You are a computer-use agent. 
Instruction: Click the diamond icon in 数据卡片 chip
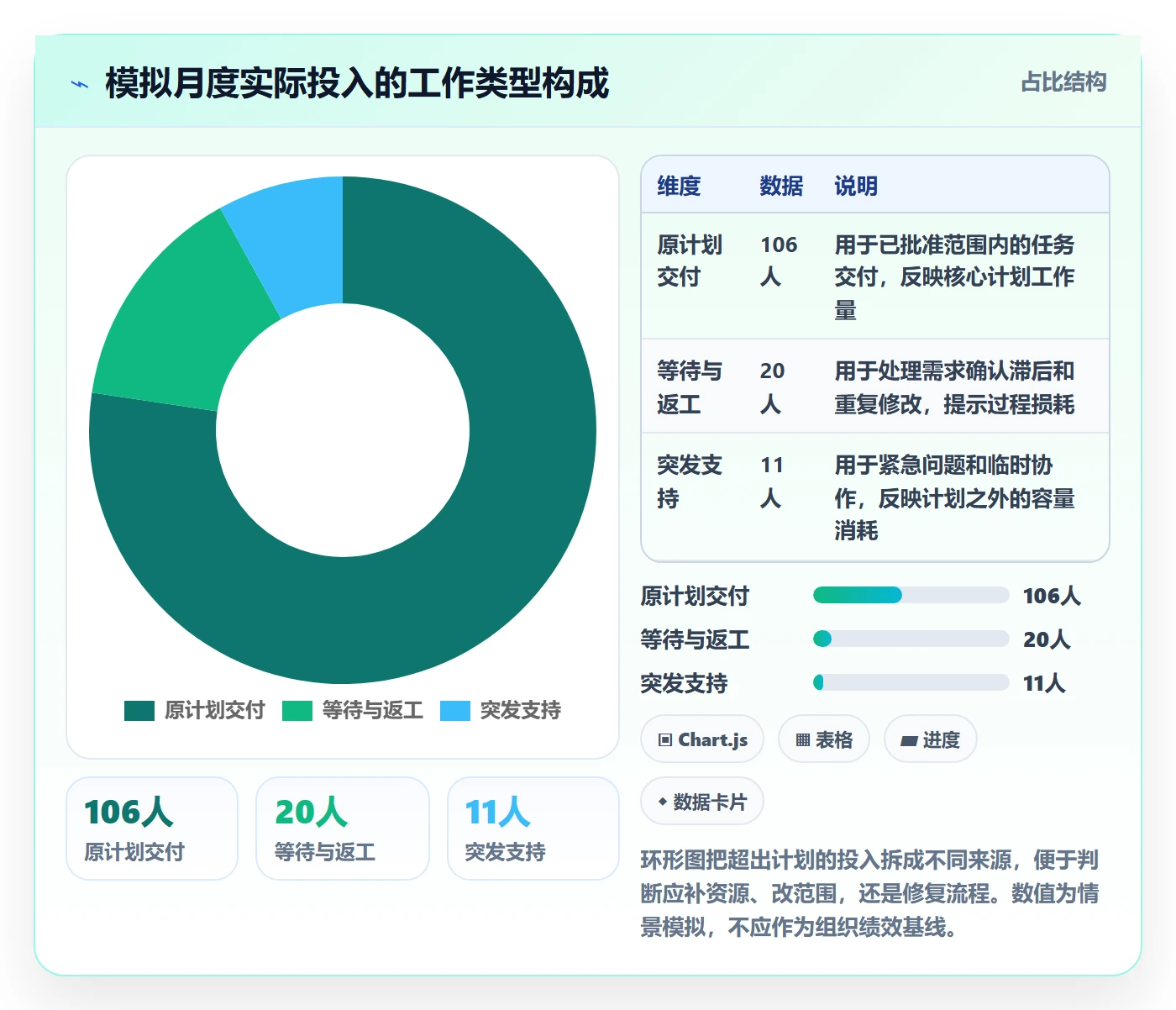pos(663,802)
